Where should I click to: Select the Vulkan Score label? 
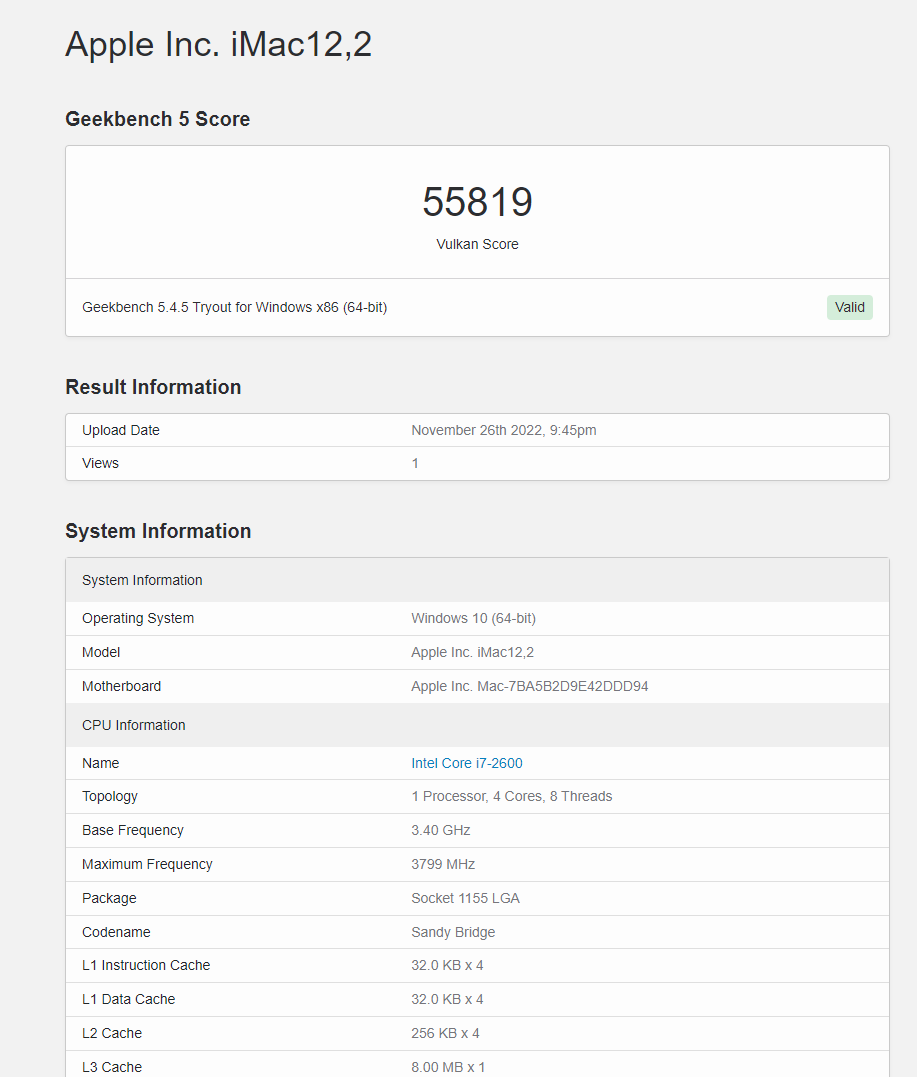pyautogui.click(x=477, y=245)
